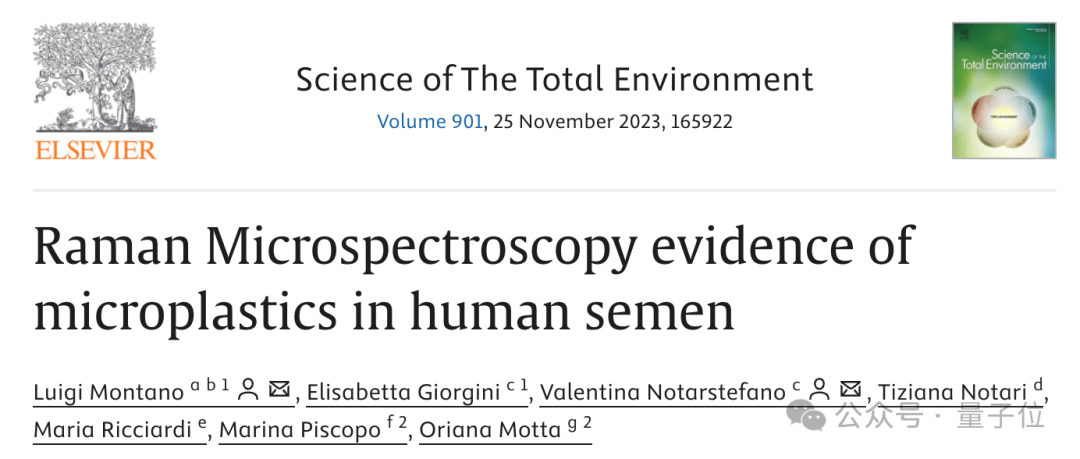The image size is (1080, 459).
Task: Click the envelope icon beside Luigi Montano
Action: 279,389
